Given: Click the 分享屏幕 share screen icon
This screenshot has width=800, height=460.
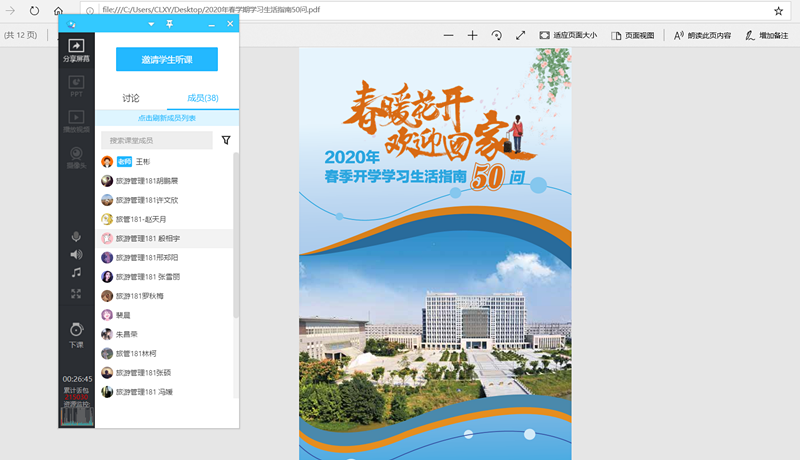Looking at the screenshot, I should [76, 48].
